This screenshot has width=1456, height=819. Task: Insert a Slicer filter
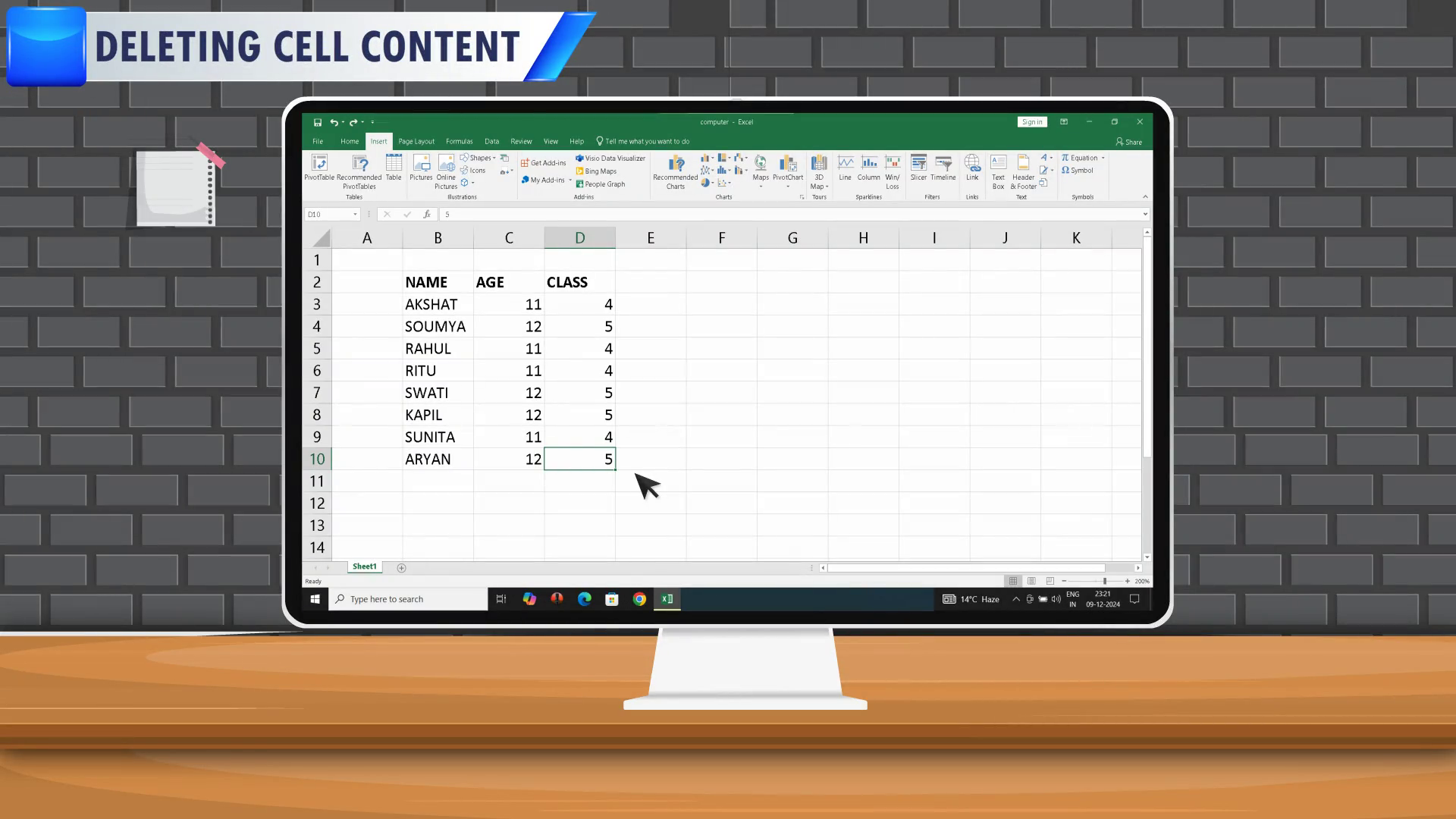tap(918, 168)
